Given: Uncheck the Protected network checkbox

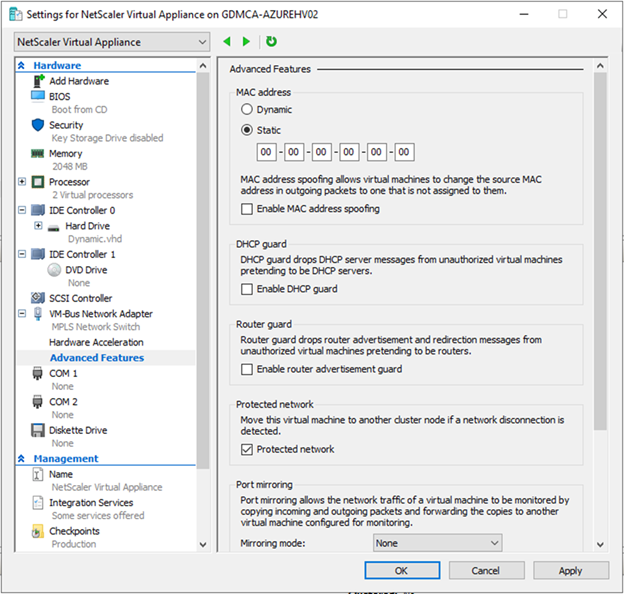Looking at the screenshot, I should pyautogui.click(x=247, y=450).
